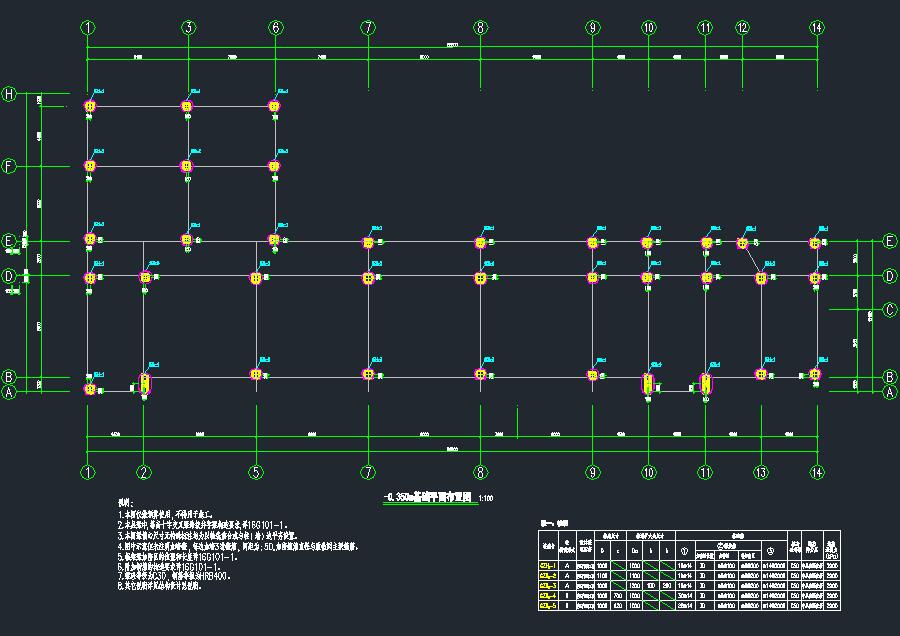Select the pile cap at grid D-8

click(480, 278)
